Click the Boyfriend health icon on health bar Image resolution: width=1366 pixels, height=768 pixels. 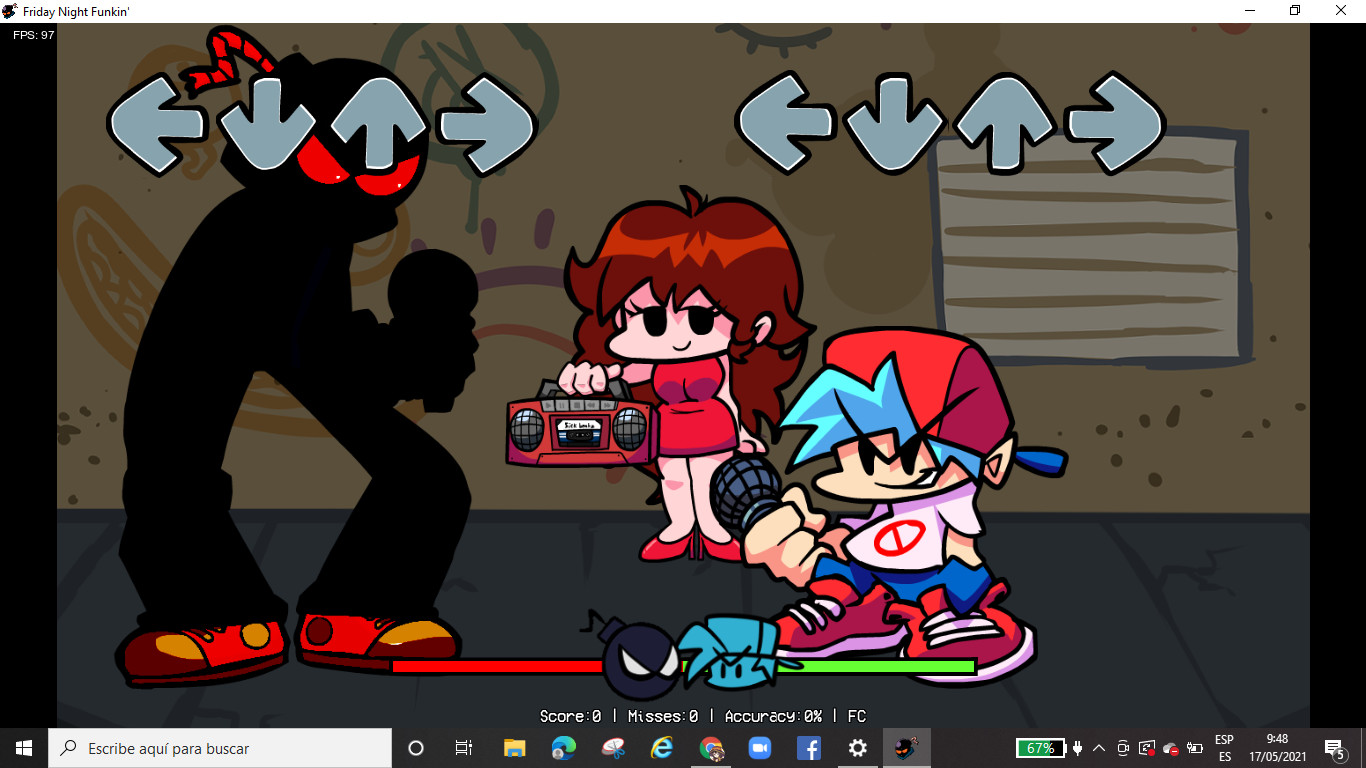pos(730,654)
